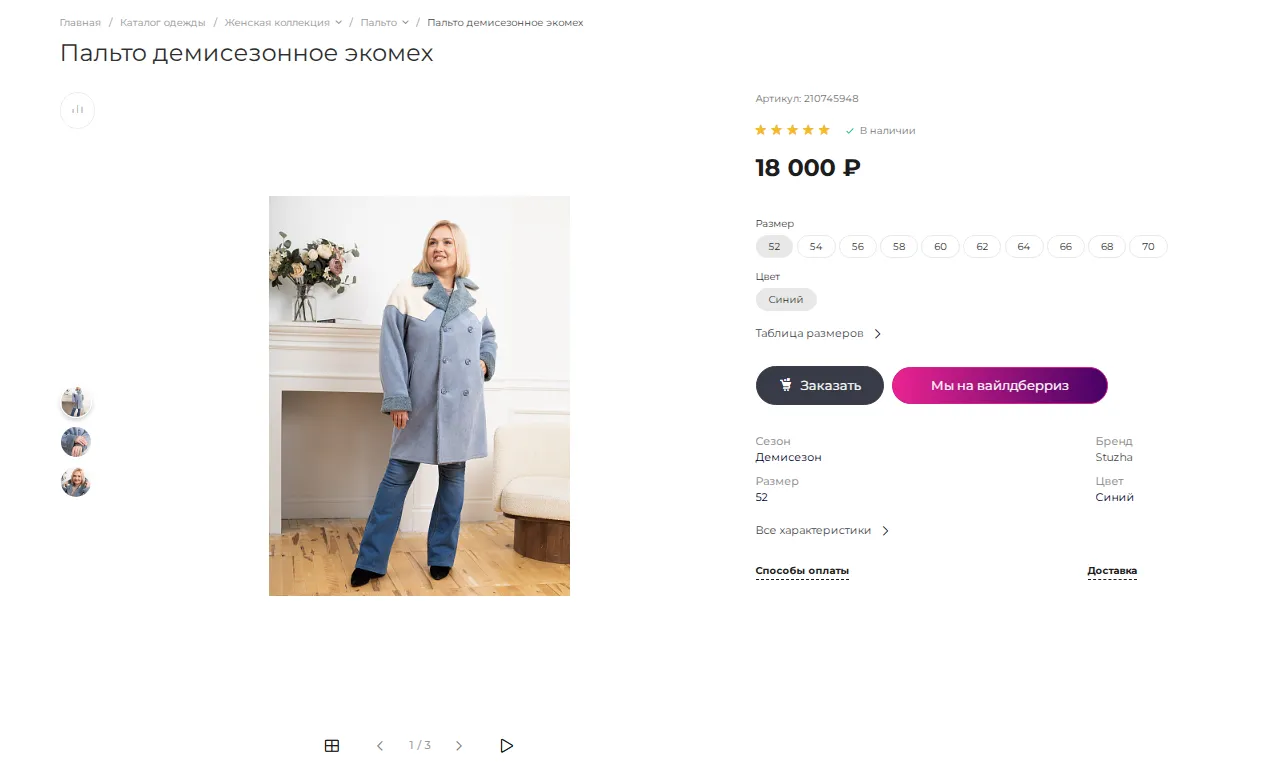The height and width of the screenshot is (777, 1261).
Task: Select size 54
Action: (816, 247)
